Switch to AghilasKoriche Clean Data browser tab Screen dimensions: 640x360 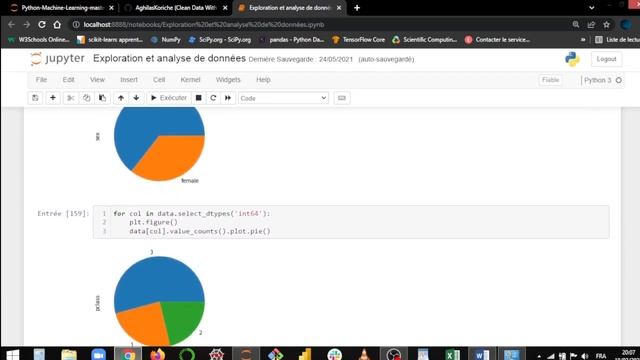click(x=176, y=8)
